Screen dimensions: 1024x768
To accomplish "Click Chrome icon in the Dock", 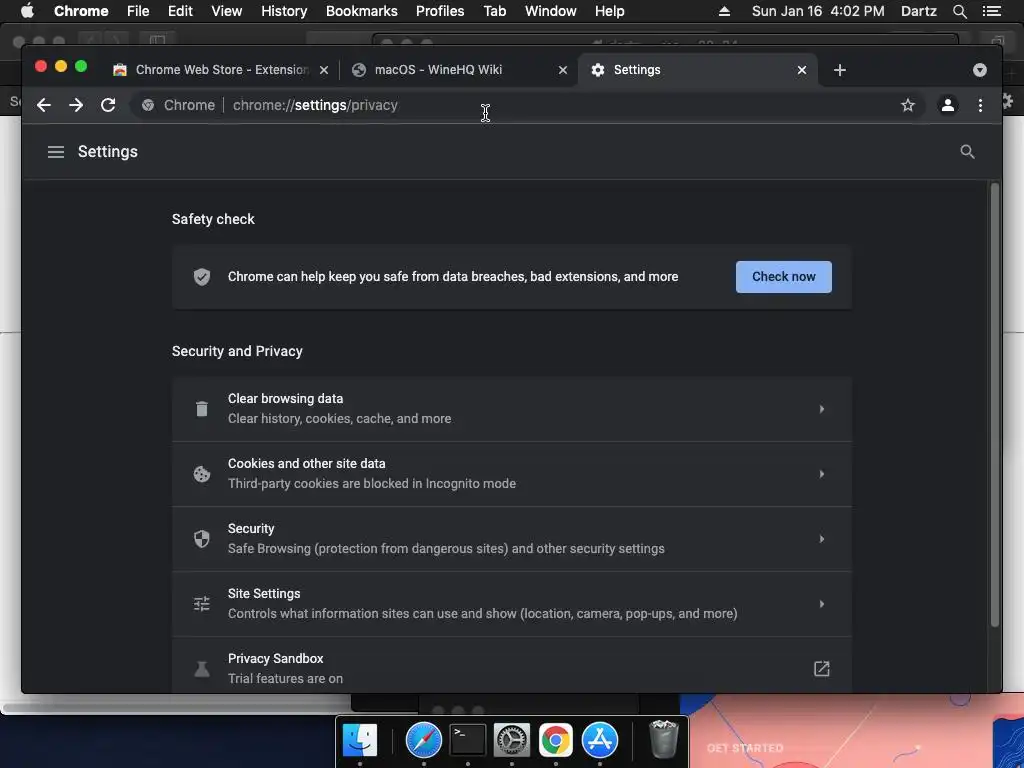I will click(556, 740).
